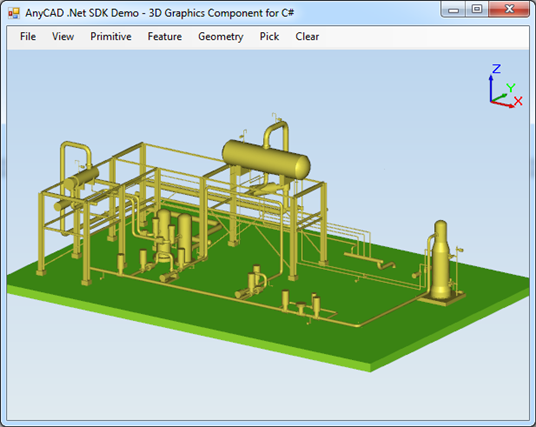Open the Feature menu

coord(164,37)
